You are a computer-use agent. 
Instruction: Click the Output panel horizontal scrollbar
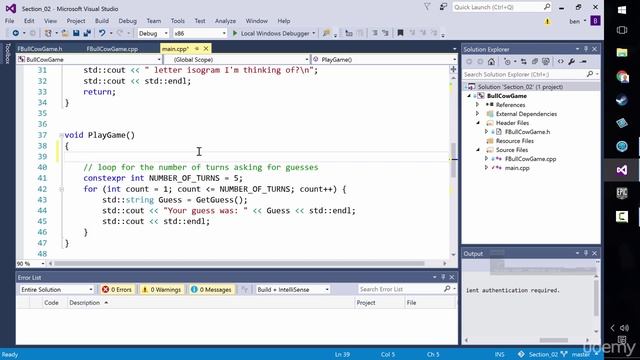(x=553, y=340)
